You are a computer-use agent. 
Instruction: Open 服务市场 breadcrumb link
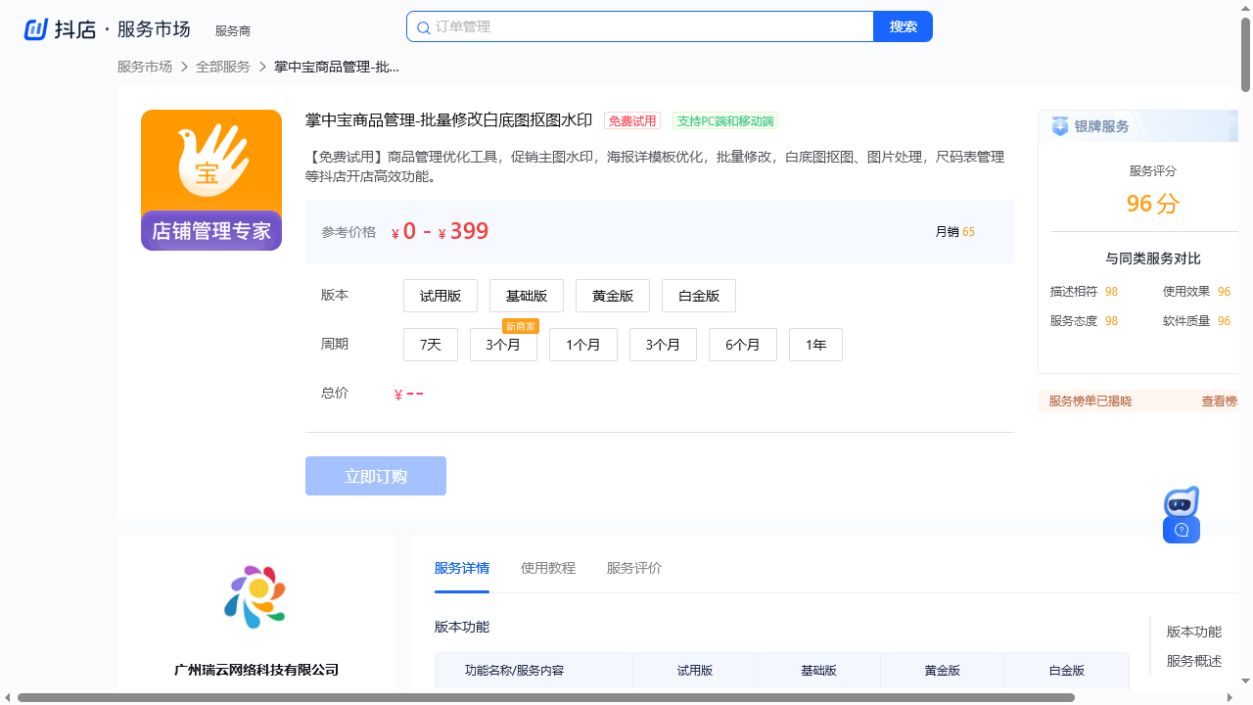[144, 67]
